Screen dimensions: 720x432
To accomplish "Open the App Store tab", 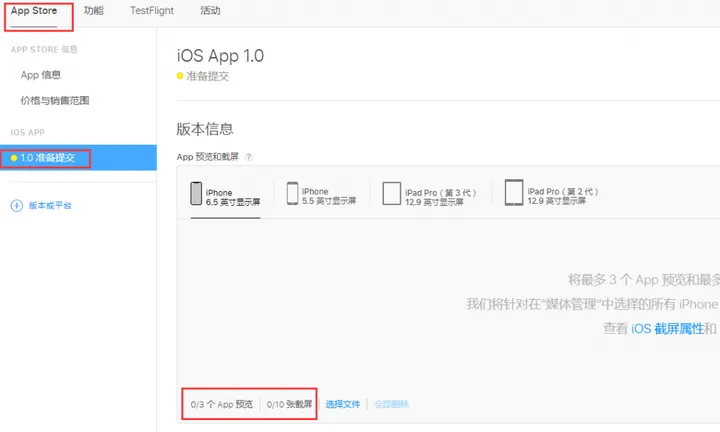I will click(34, 11).
